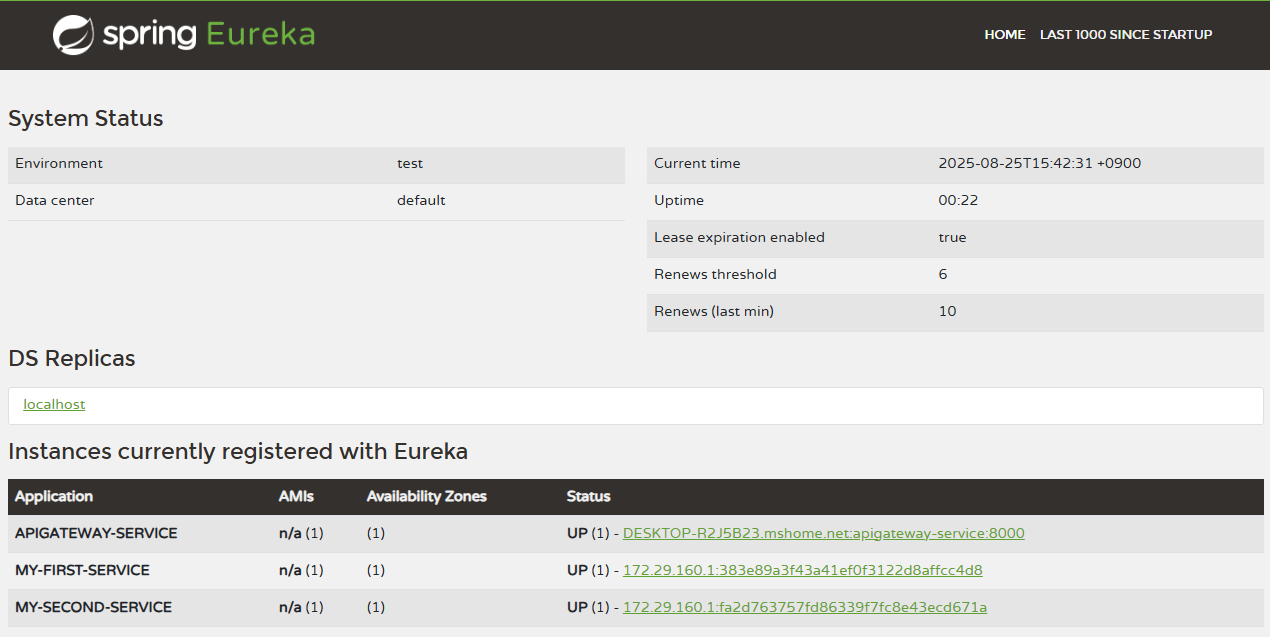Click the Data center default entry
This screenshot has width=1270, height=637.
[x=421, y=200]
